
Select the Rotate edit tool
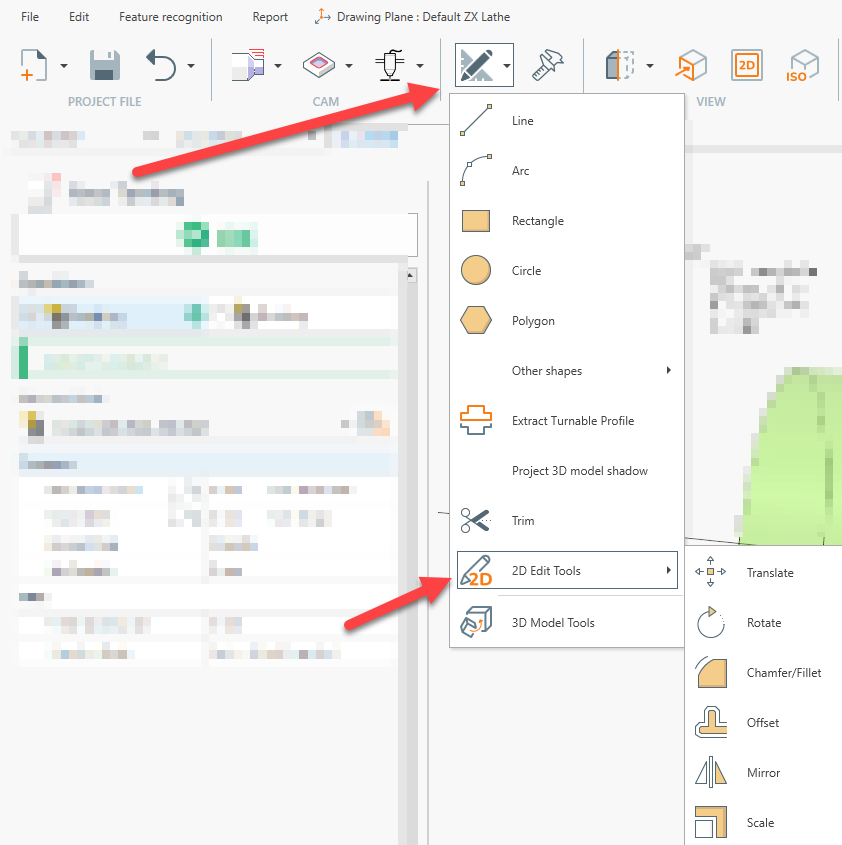pos(763,623)
